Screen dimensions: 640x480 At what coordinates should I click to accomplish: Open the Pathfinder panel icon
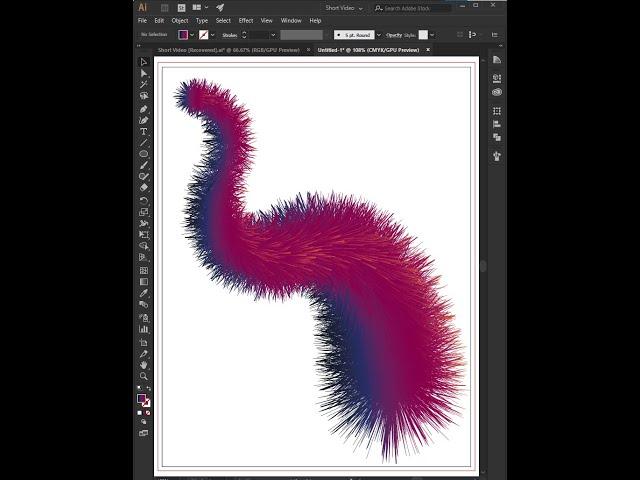click(x=497, y=137)
